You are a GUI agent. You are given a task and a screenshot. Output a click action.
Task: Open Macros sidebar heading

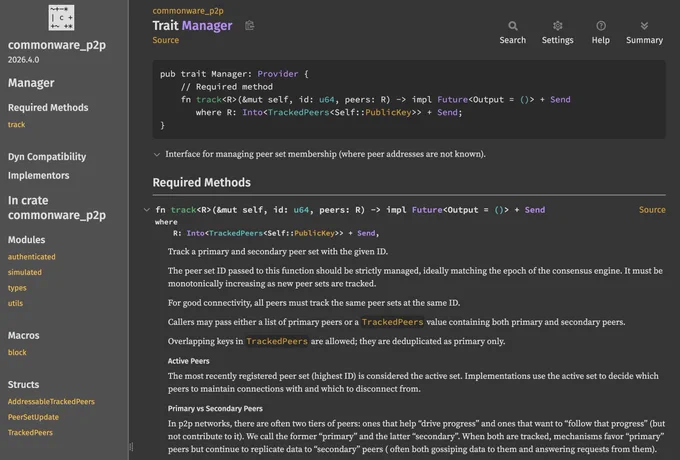(23, 336)
